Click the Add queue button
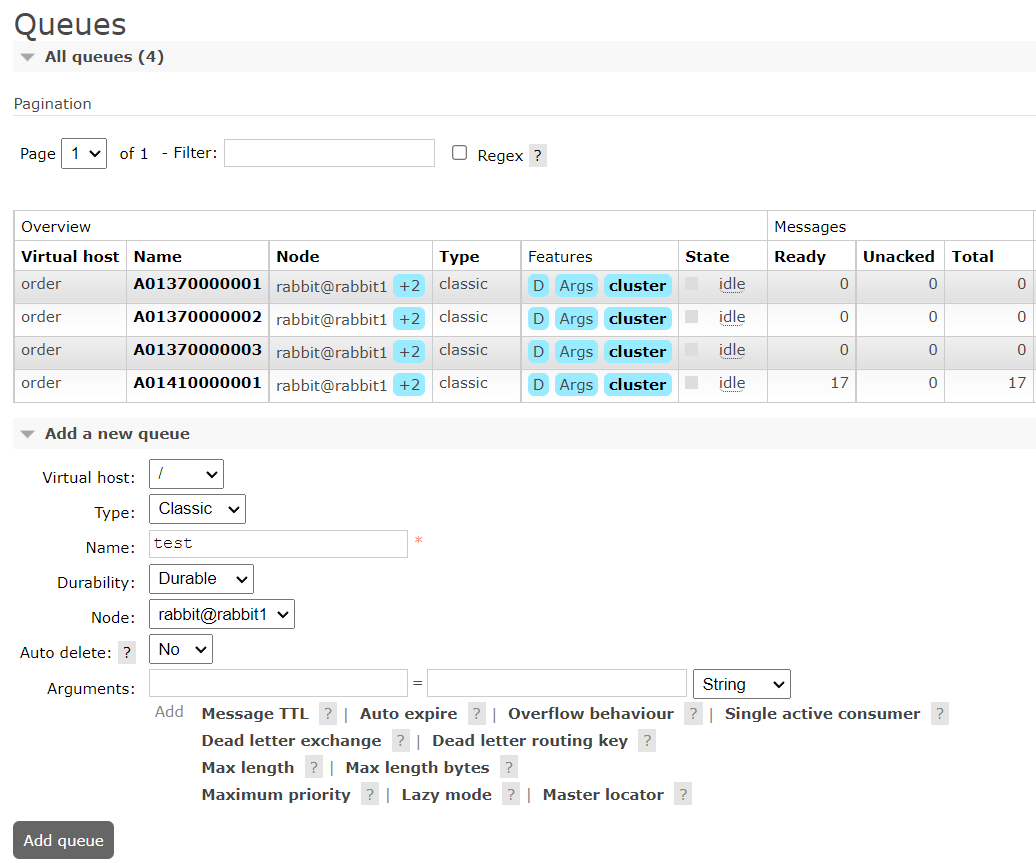Screen dimensions: 1036x863 tap(63, 841)
